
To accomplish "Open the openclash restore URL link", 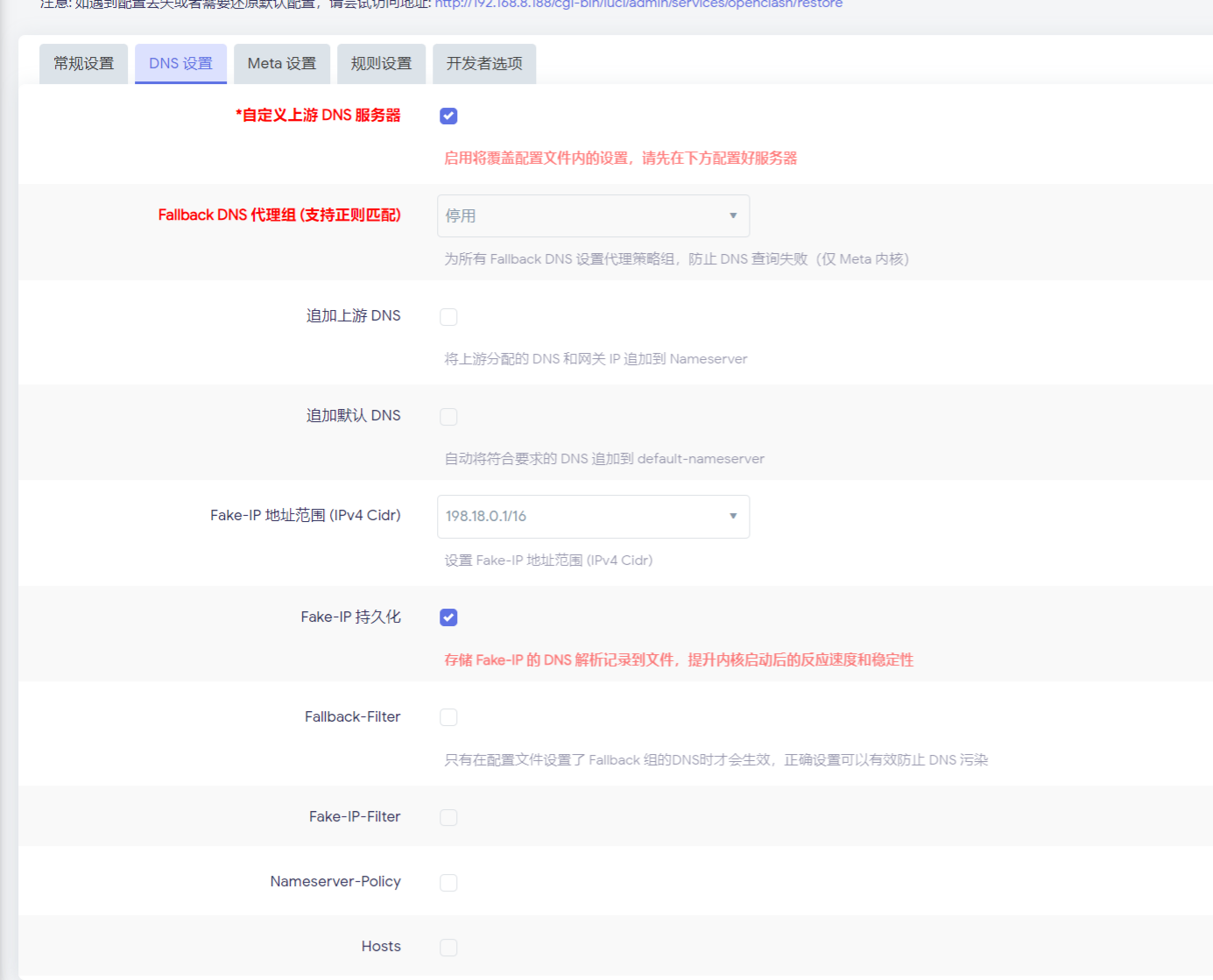I will [x=638, y=4].
